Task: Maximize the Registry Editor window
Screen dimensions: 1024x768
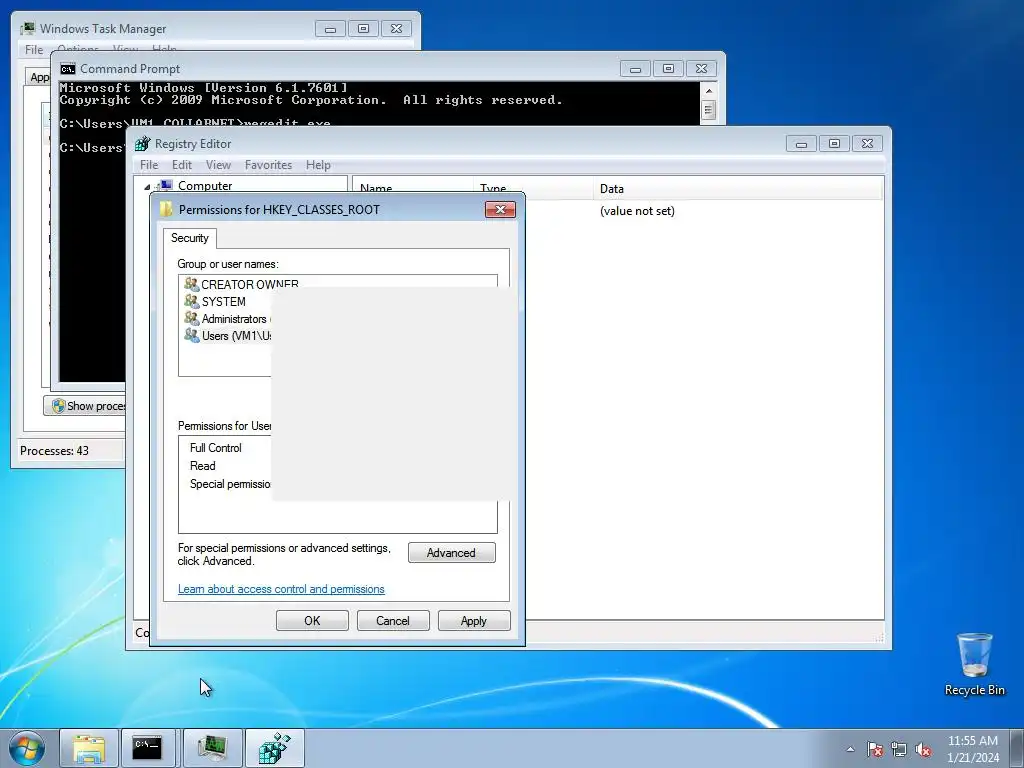Action: click(834, 143)
